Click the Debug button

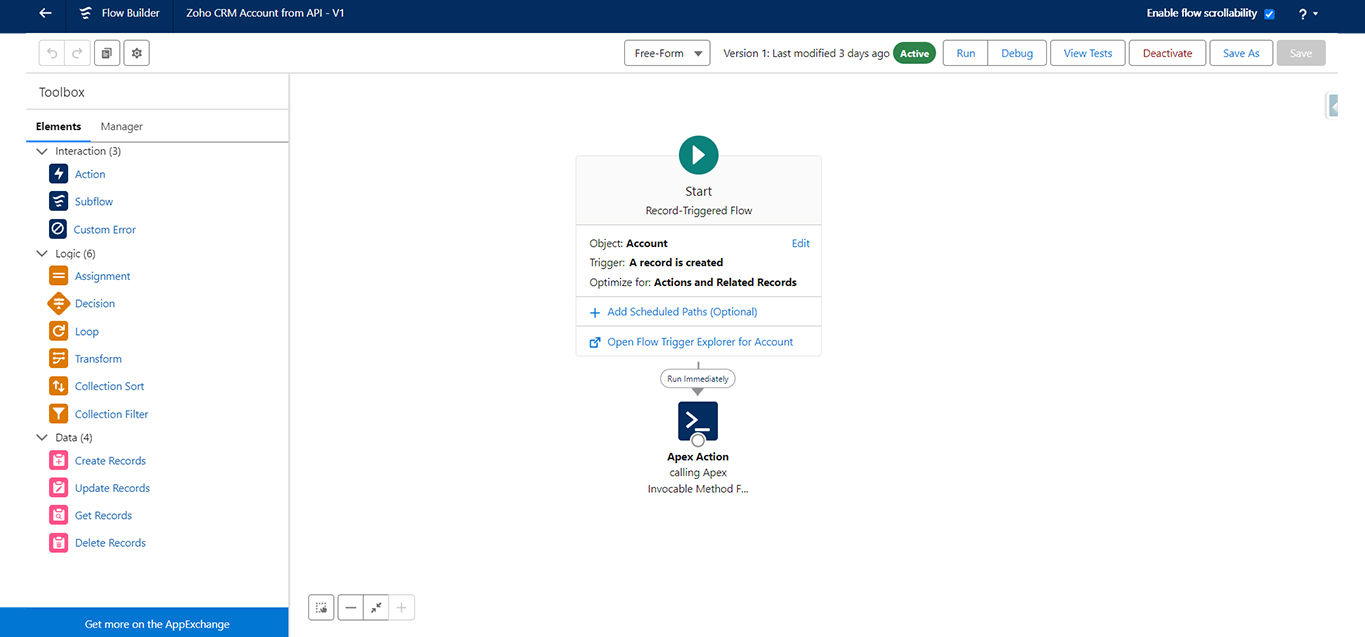[x=1017, y=53]
